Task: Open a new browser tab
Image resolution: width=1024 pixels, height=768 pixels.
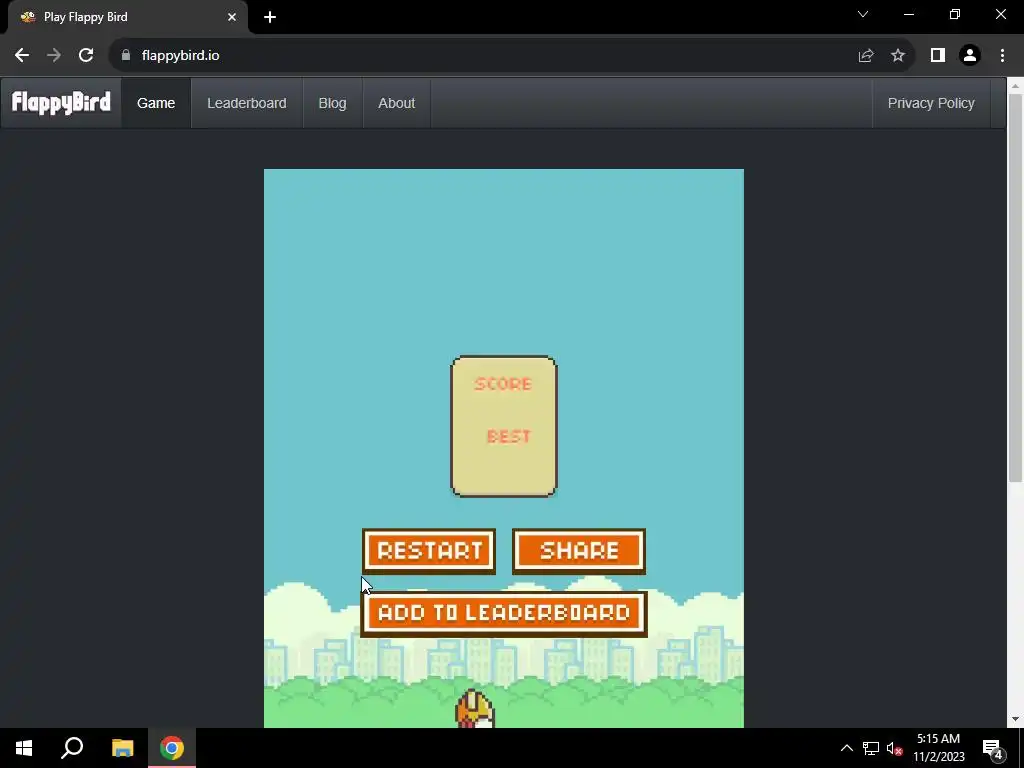Action: pos(270,17)
